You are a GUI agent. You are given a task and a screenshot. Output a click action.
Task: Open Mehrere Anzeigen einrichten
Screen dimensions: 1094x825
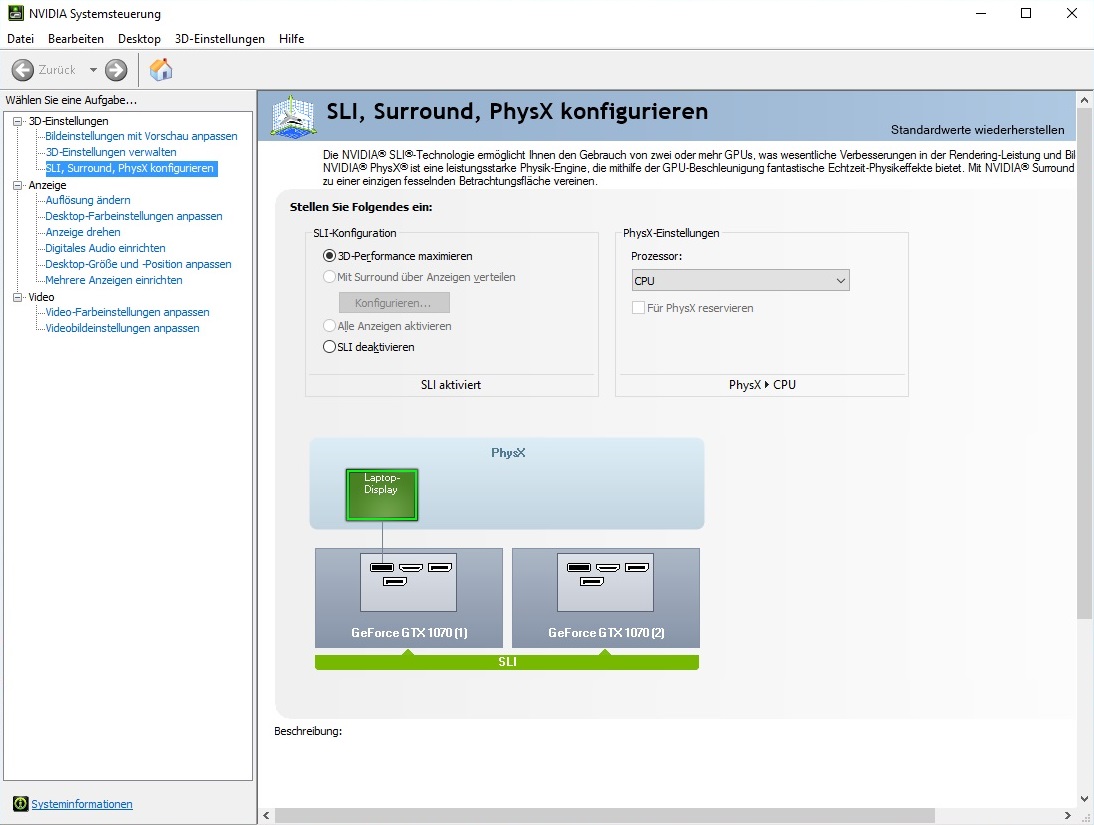(114, 281)
